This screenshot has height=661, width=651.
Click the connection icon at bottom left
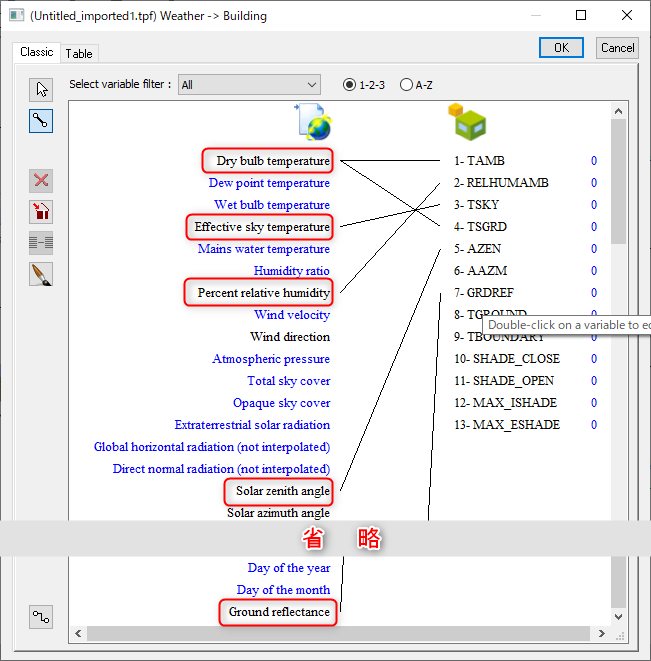(41, 617)
